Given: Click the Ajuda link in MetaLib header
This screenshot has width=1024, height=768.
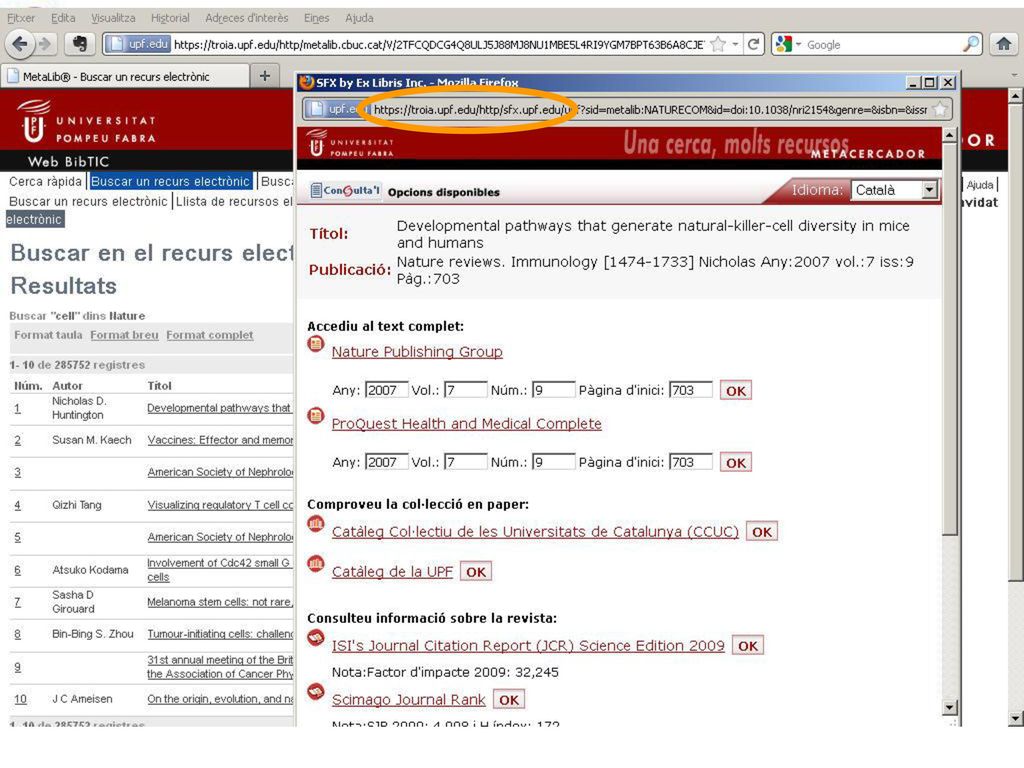Looking at the screenshot, I should [980, 185].
